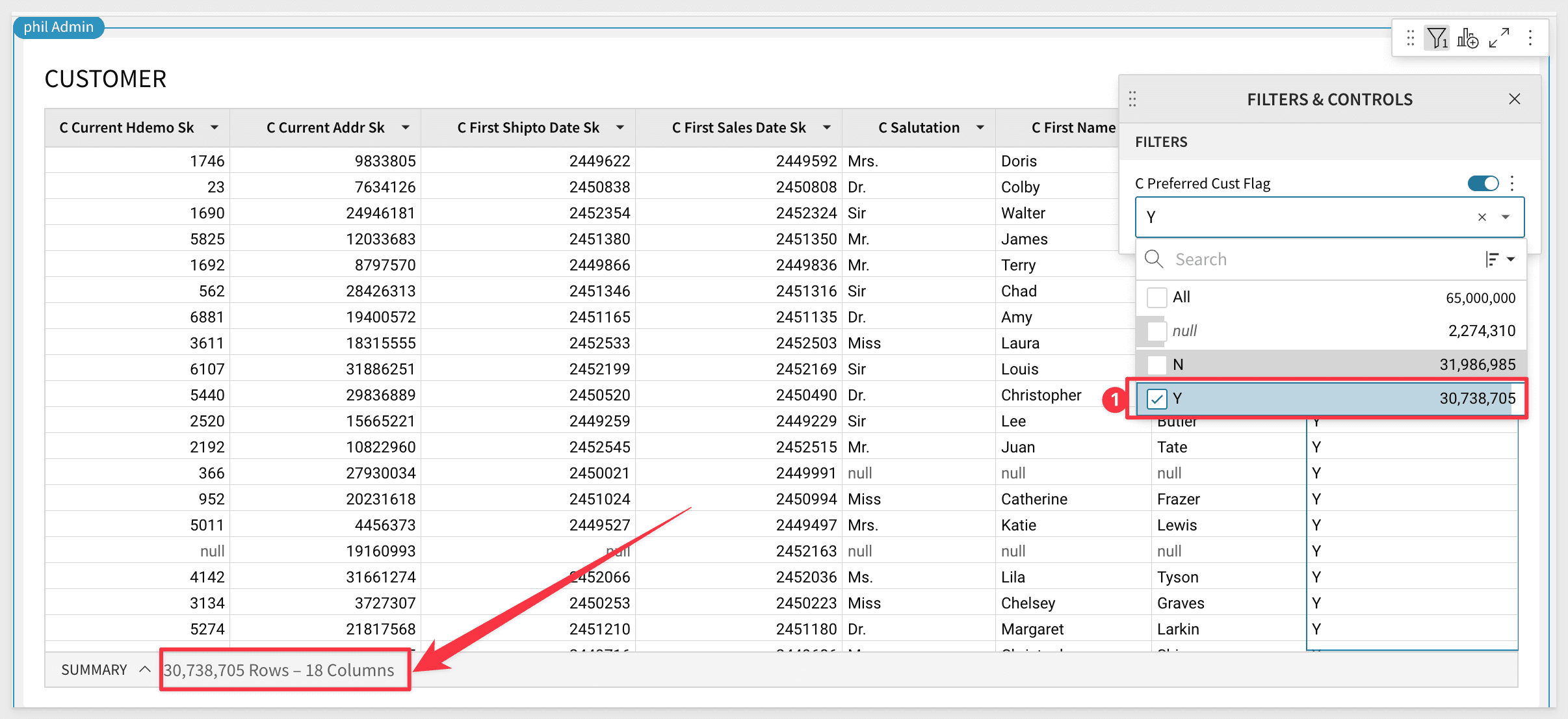Click the phil Admin user label
The height and width of the screenshot is (719, 1568).
coord(59,27)
